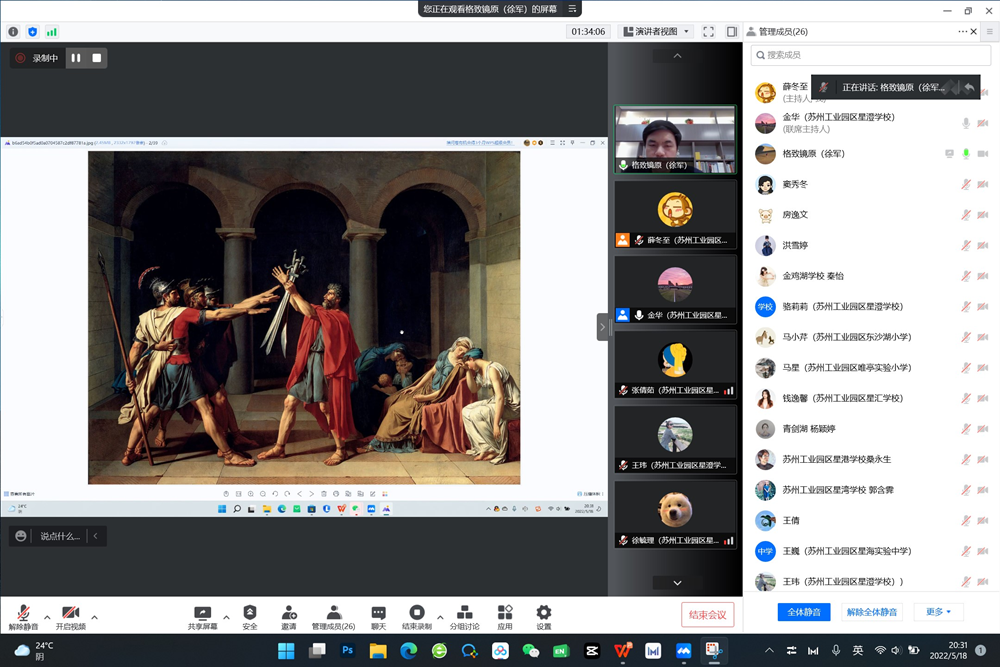Open 设置 settings gear
The image size is (1000, 667).
click(x=544, y=617)
